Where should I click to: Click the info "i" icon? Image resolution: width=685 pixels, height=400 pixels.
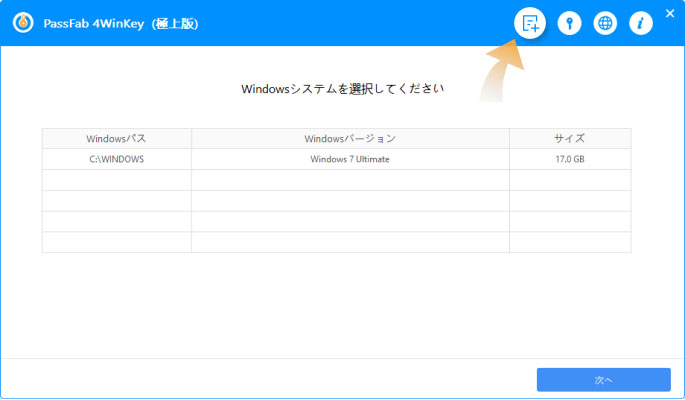(641, 23)
